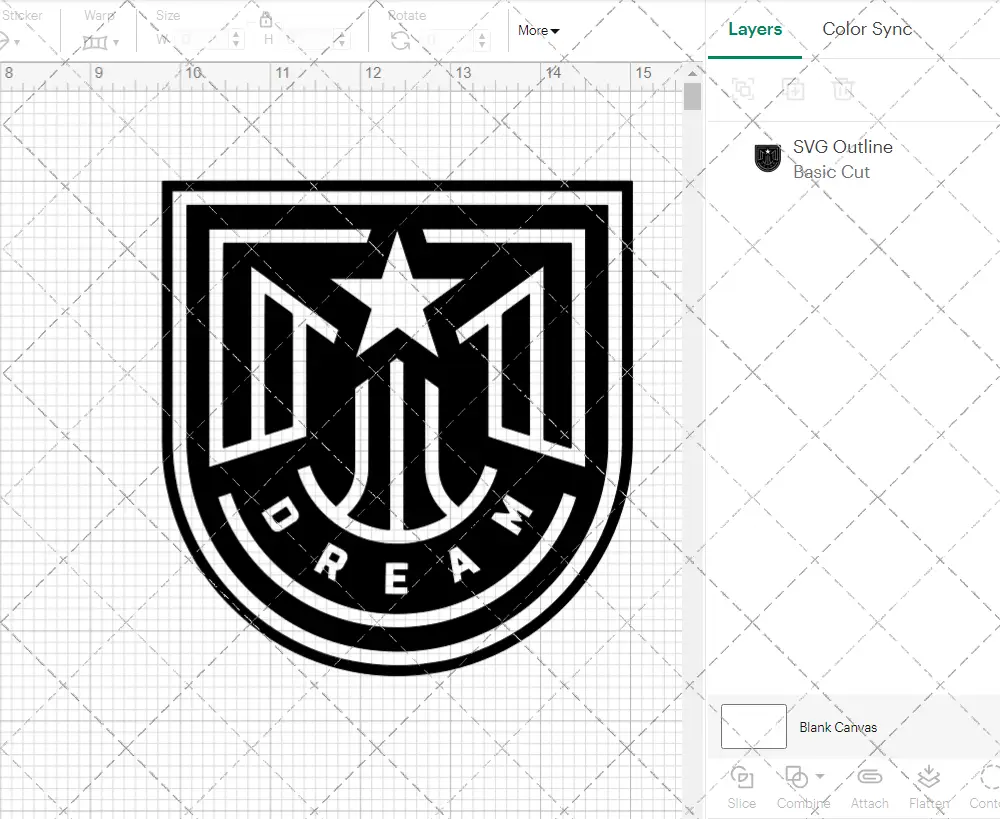This screenshot has width=1000, height=819.
Task: Switch to the Color Sync tab
Action: pyautogui.click(x=867, y=29)
